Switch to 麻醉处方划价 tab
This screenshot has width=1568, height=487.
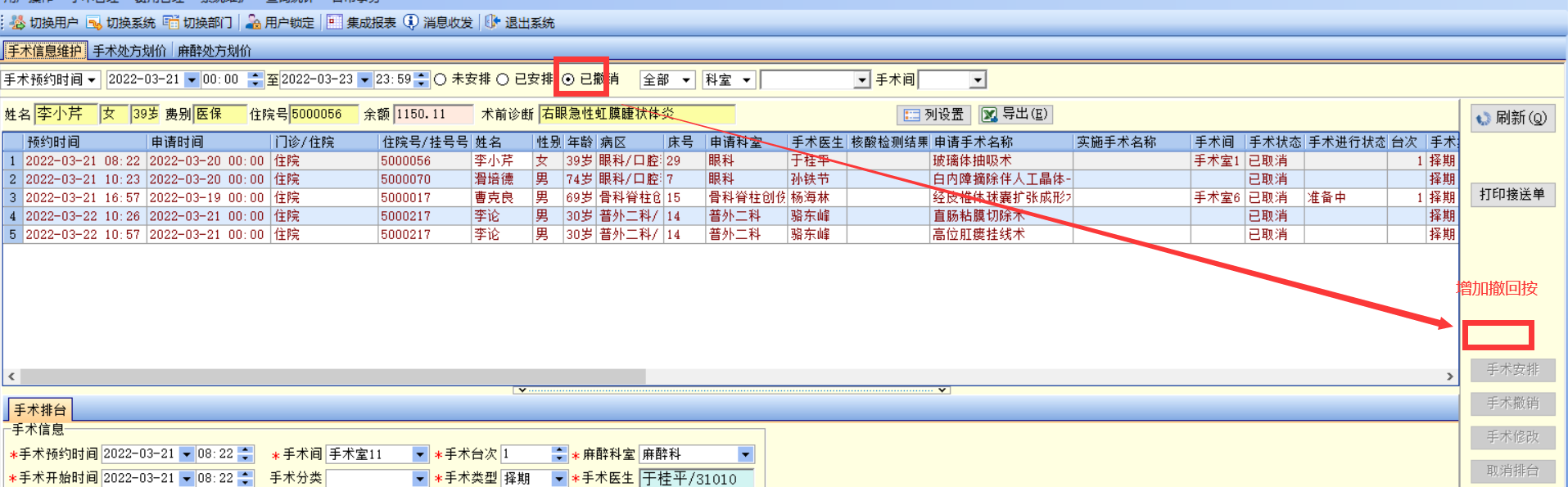tap(215, 51)
